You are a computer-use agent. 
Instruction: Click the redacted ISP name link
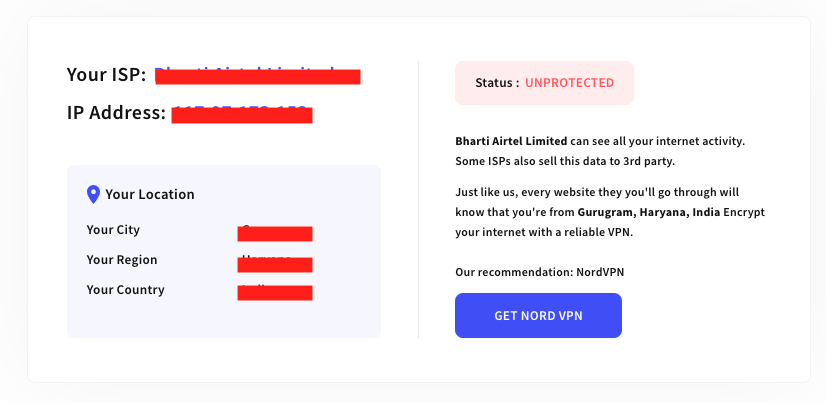point(258,76)
